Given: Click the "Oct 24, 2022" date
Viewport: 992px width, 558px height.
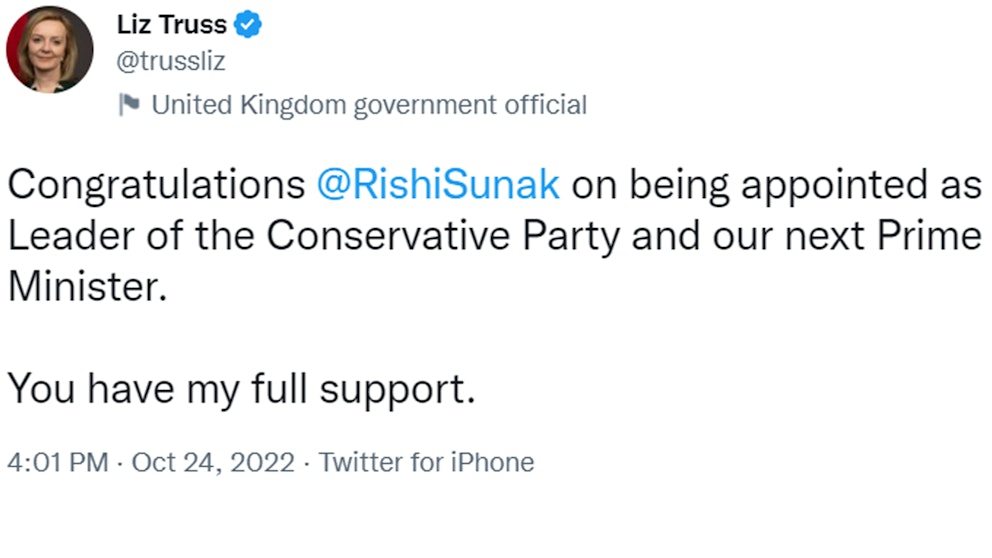Looking at the screenshot, I should click(x=213, y=463).
